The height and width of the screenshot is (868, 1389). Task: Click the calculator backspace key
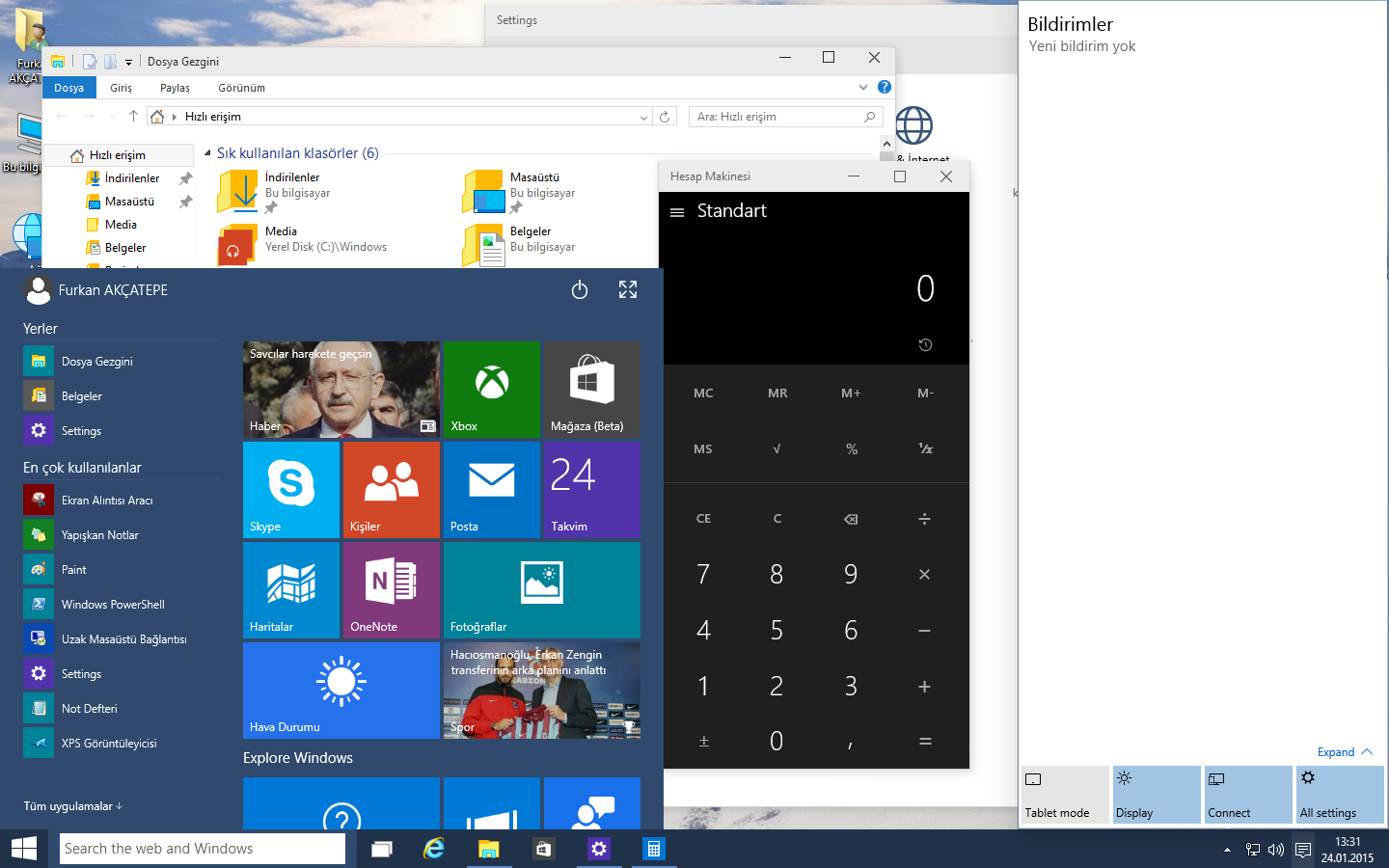click(851, 519)
